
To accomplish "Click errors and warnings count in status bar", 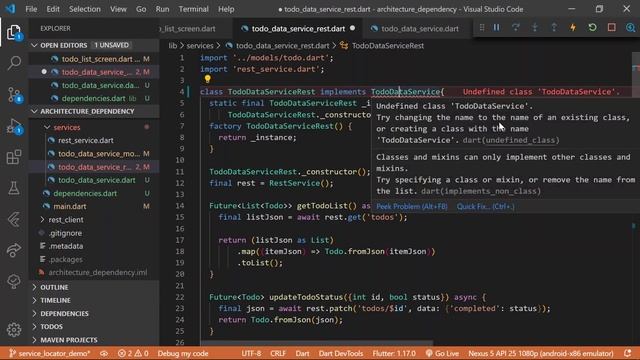I will (x=133, y=353).
